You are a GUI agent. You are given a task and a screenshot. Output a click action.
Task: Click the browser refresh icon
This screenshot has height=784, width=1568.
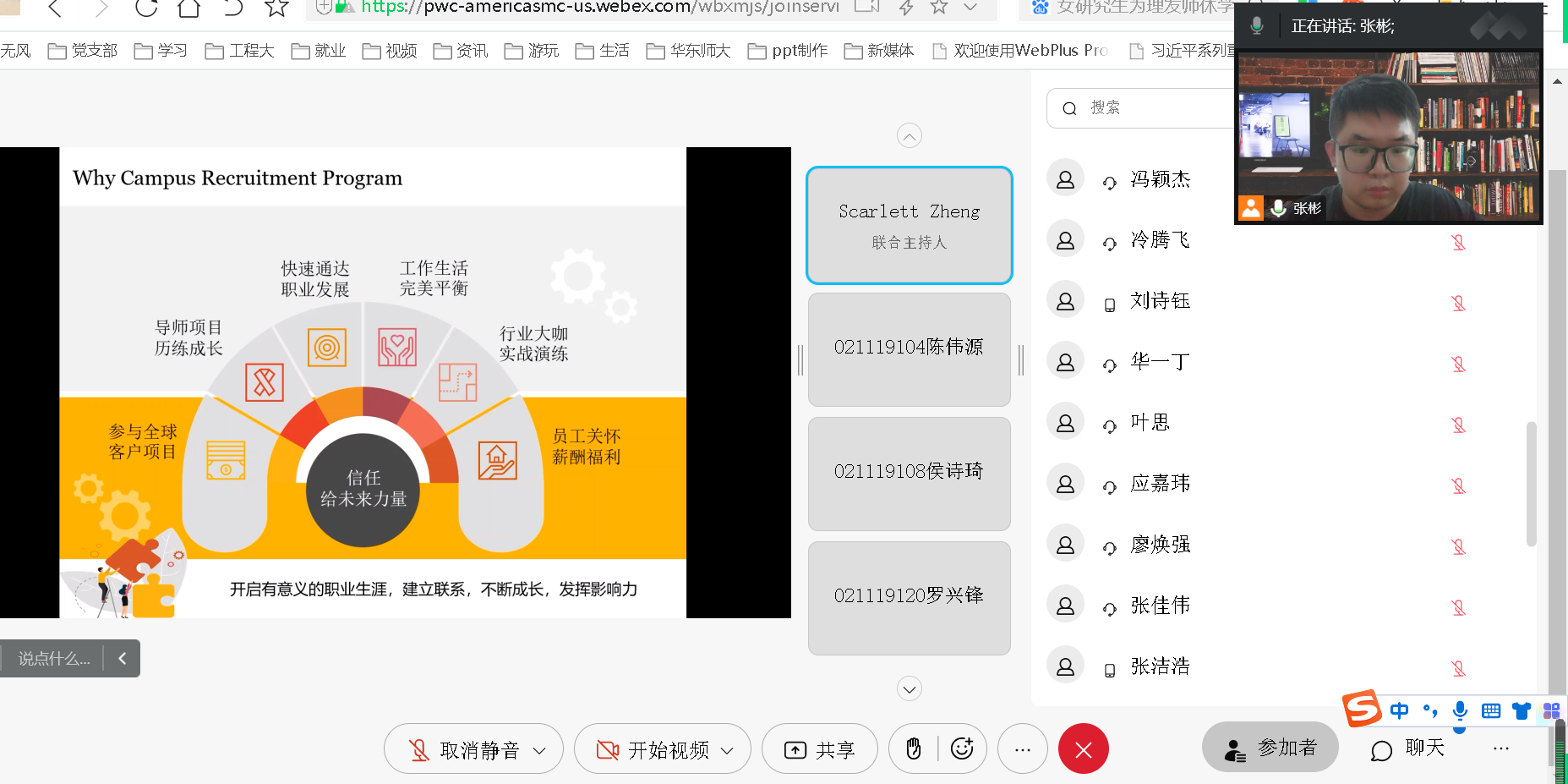tap(146, 8)
